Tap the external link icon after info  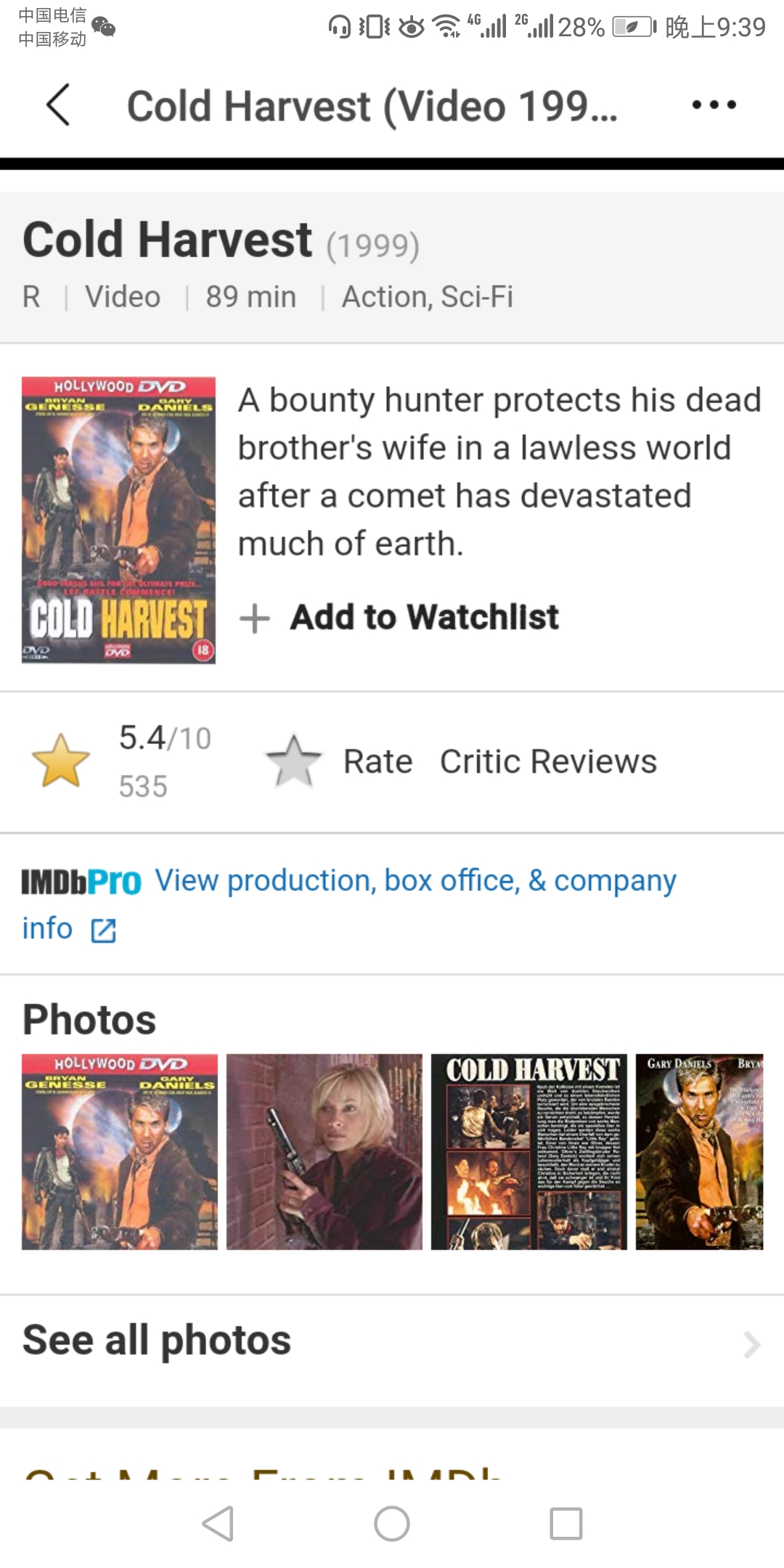(103, 930)
